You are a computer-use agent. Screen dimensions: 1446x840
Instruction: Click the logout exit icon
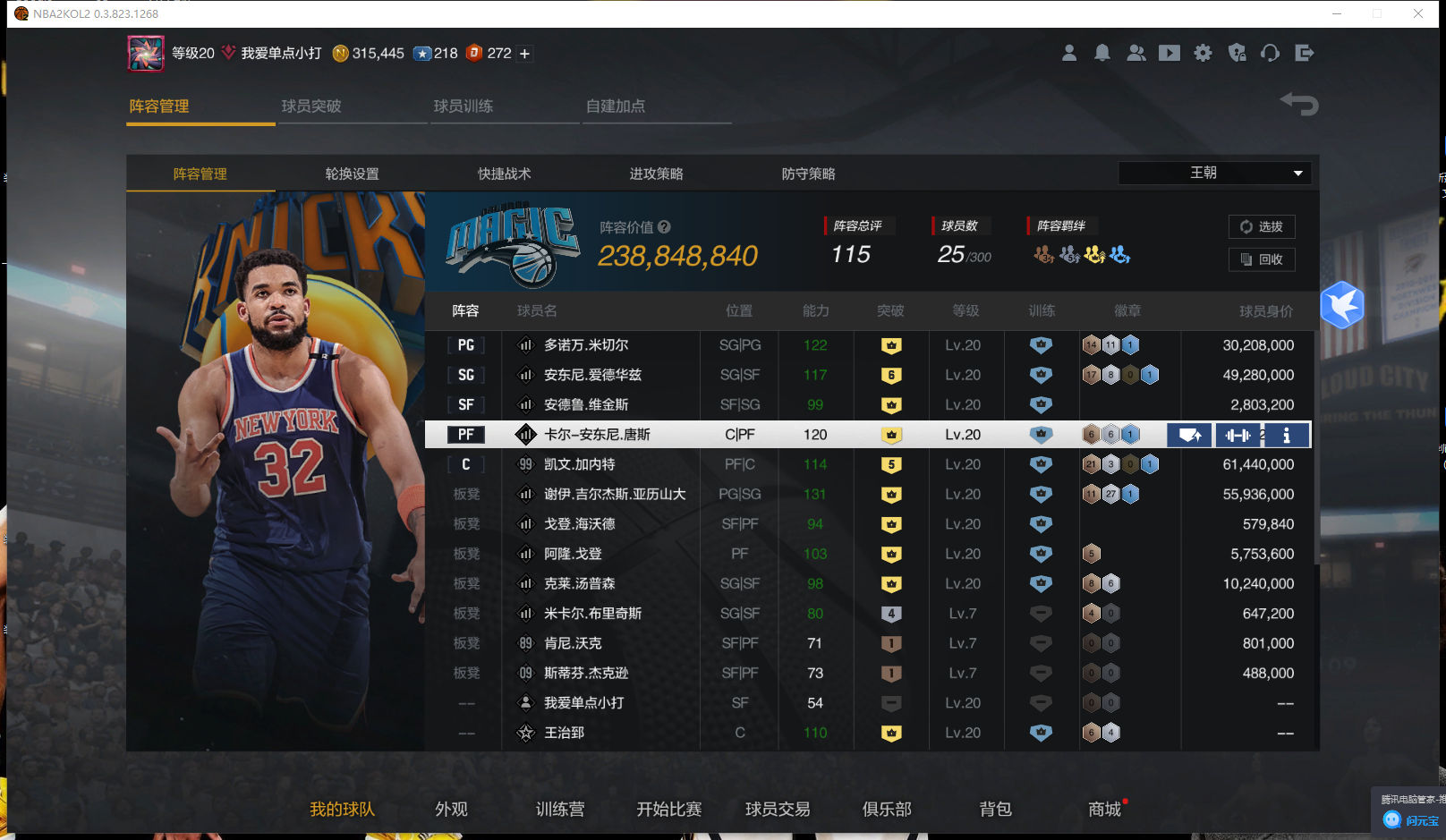[1304, 54]
